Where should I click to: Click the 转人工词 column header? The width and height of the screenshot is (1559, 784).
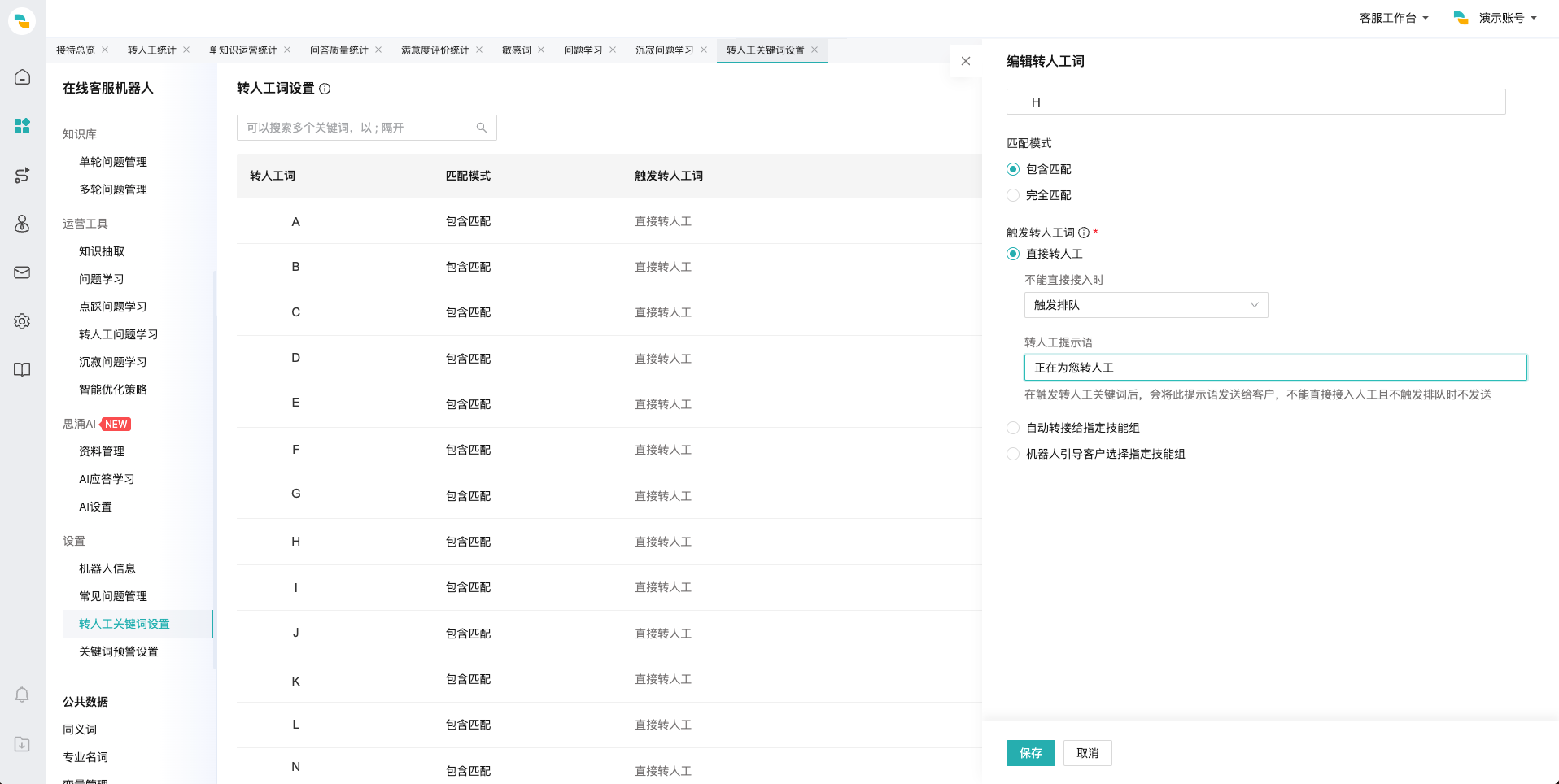pyautogui.click(x=273, y=176)
